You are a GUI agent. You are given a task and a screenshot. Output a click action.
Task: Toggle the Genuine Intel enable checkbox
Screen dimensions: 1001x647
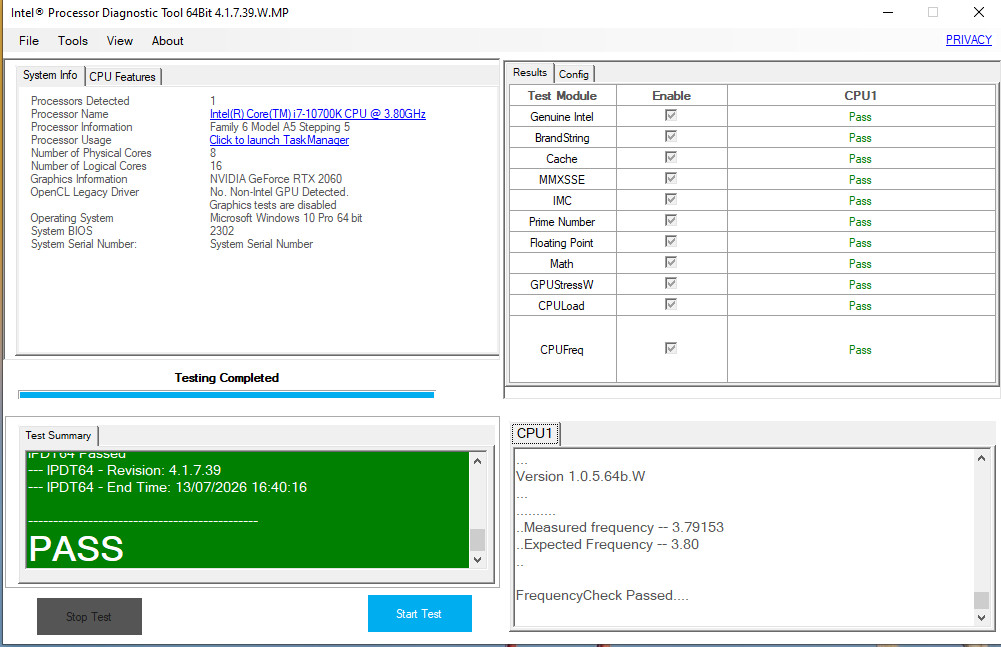click(671, 116)
